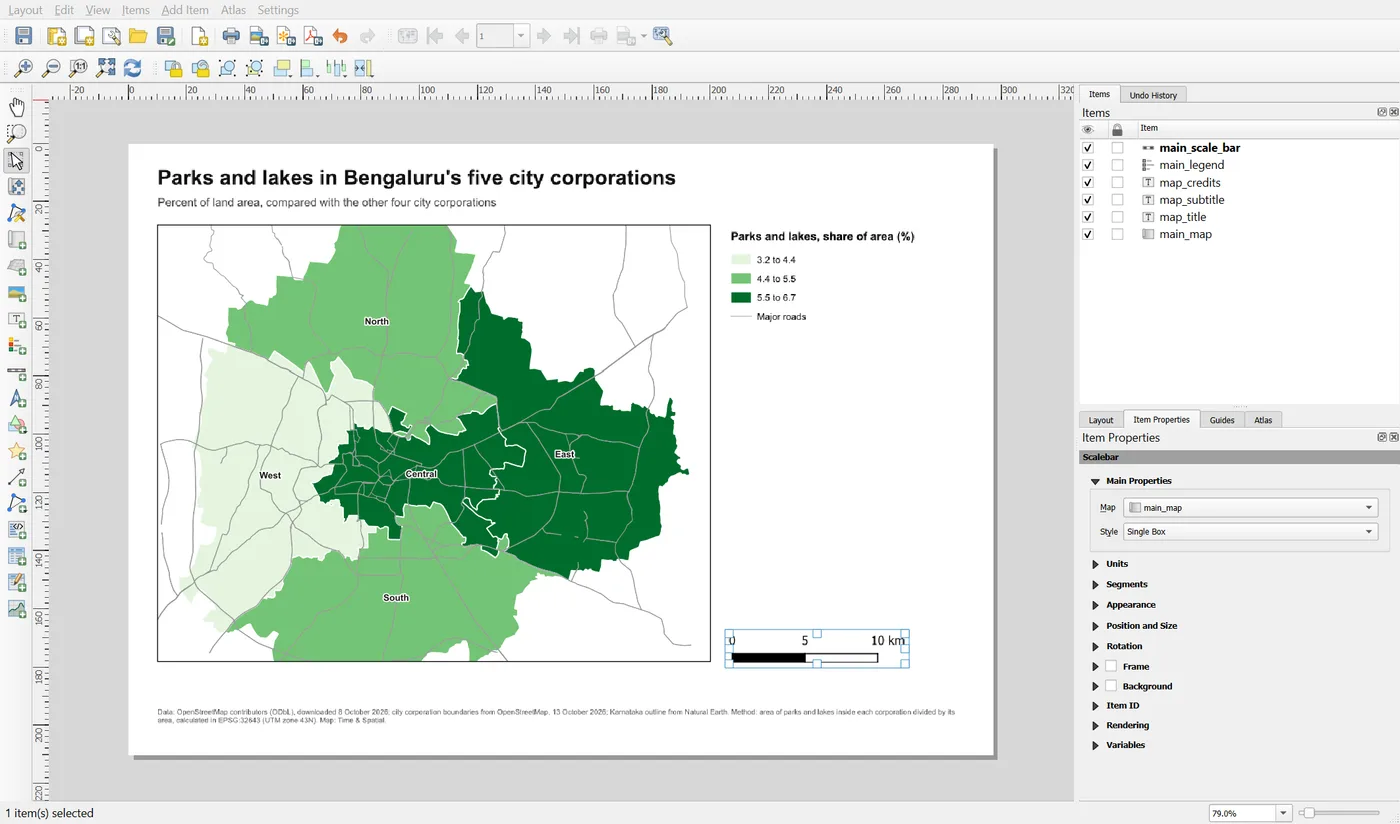Click the zoom level field showing 79.0%
The width and height of the screenshot is (1400, 824).
tap(1241, 813)
